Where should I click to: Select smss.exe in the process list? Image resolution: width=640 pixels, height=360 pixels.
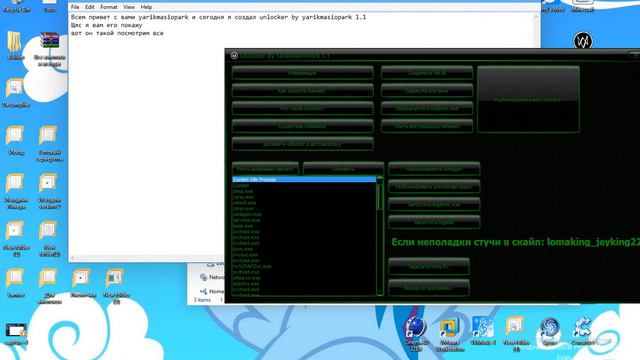[x=304, y=191]
